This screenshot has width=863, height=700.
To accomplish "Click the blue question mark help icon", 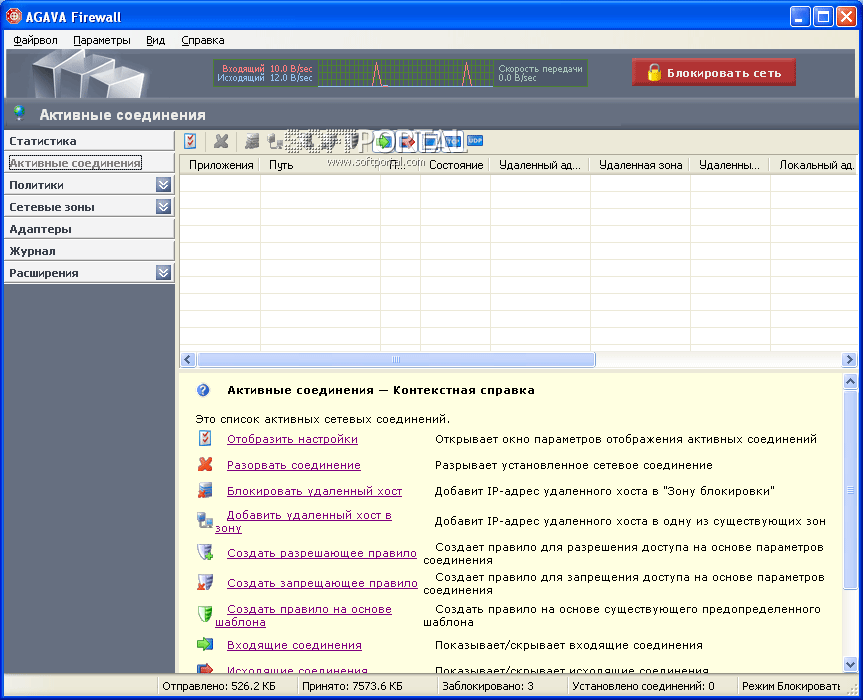I will [x=203, y=390].
